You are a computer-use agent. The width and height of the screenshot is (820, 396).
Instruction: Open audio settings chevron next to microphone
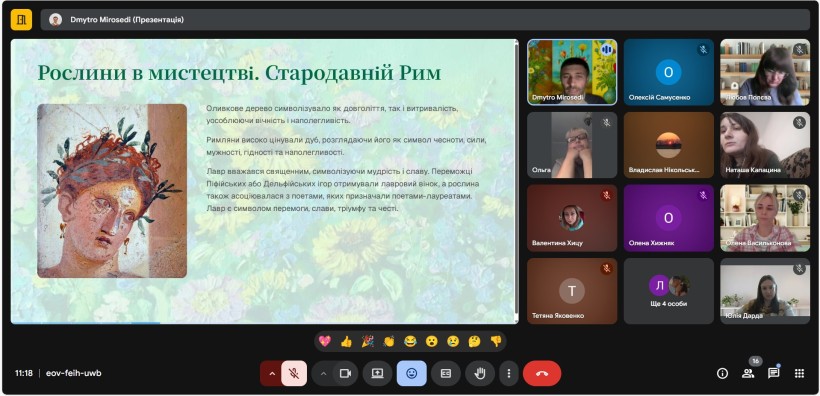pos(271,374)
